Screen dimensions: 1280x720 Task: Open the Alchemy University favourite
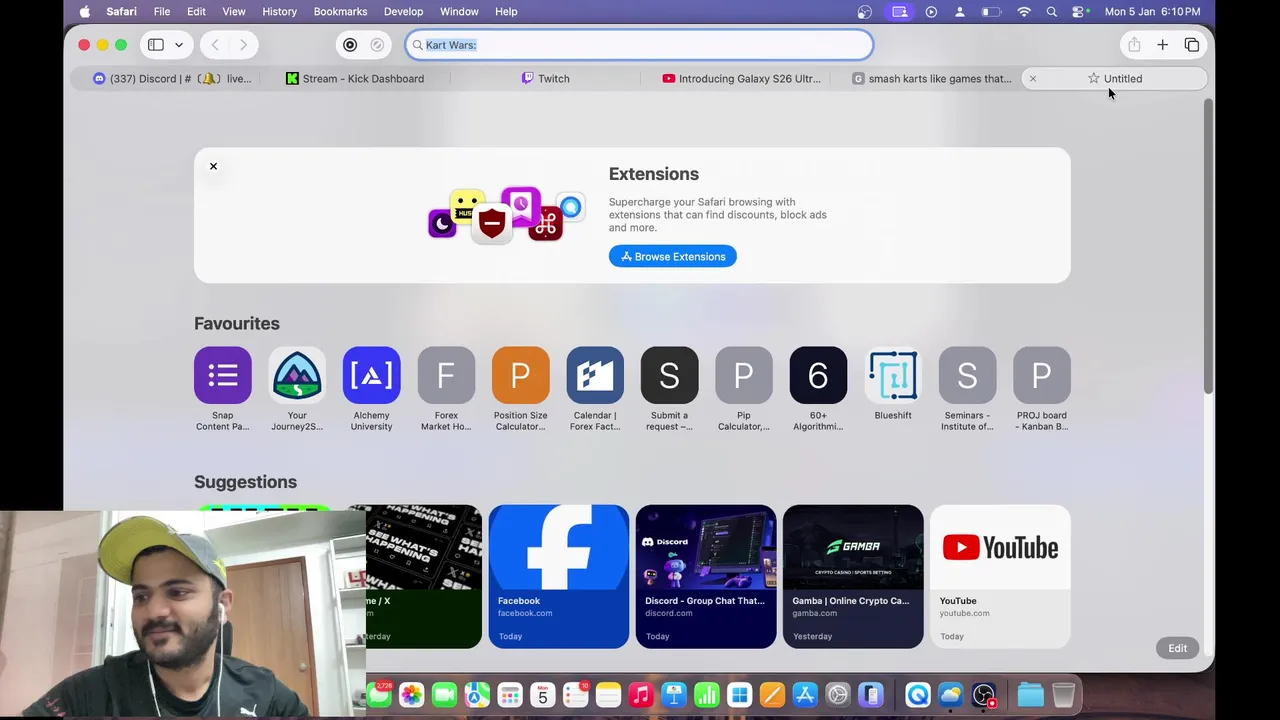(x=371, y=389)
